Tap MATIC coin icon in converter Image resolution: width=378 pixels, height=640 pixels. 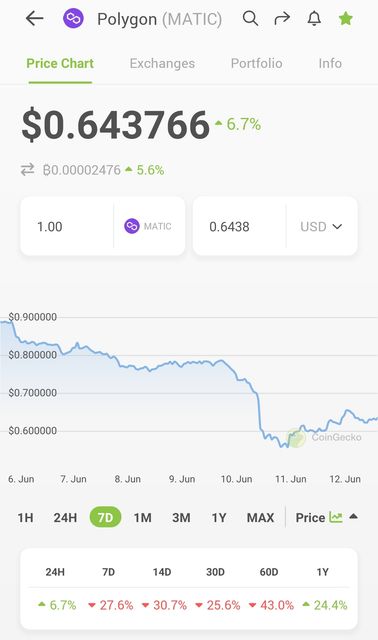point(132,226)
